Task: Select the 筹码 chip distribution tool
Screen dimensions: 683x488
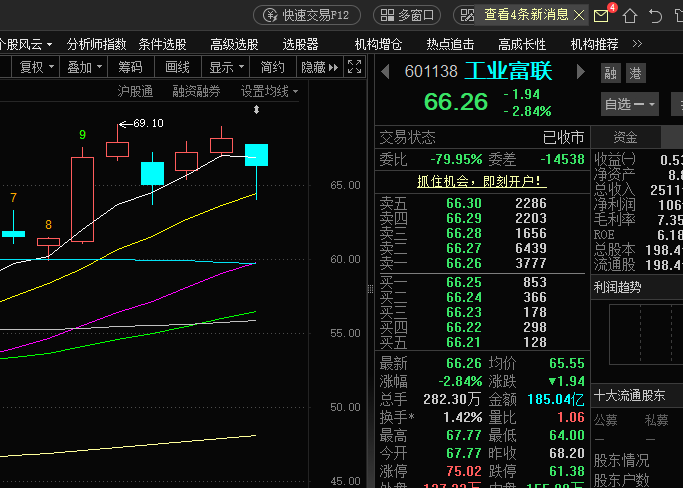Action: (131, 67)
